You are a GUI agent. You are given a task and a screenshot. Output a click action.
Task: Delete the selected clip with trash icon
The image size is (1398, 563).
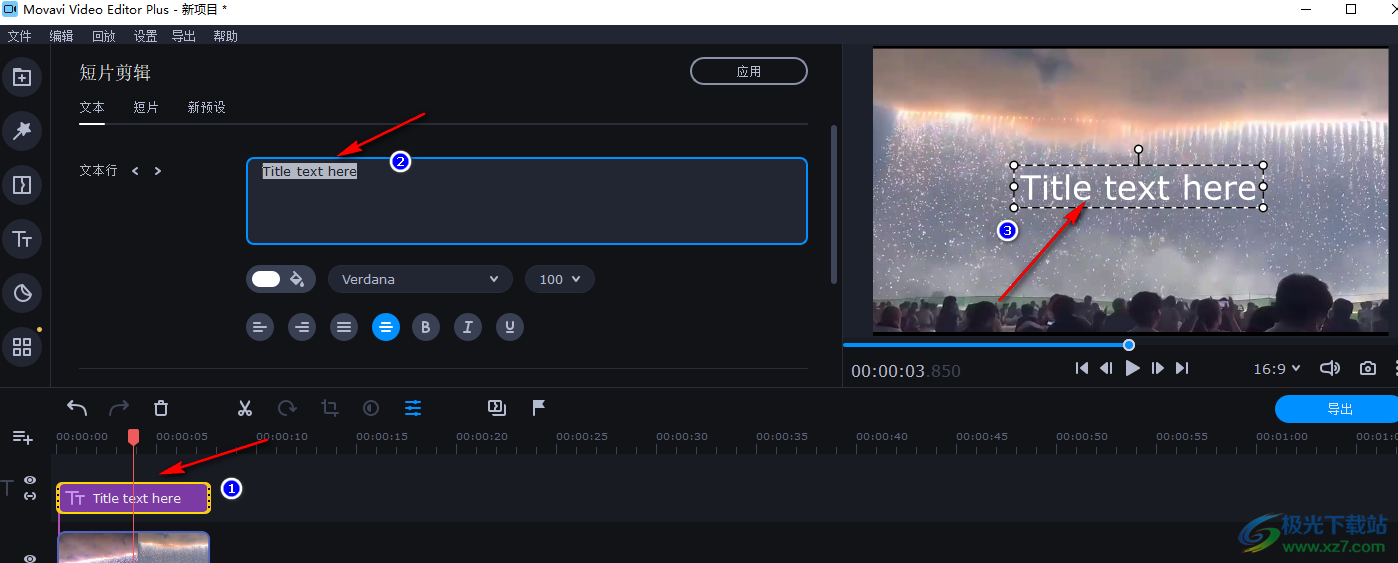161,408
